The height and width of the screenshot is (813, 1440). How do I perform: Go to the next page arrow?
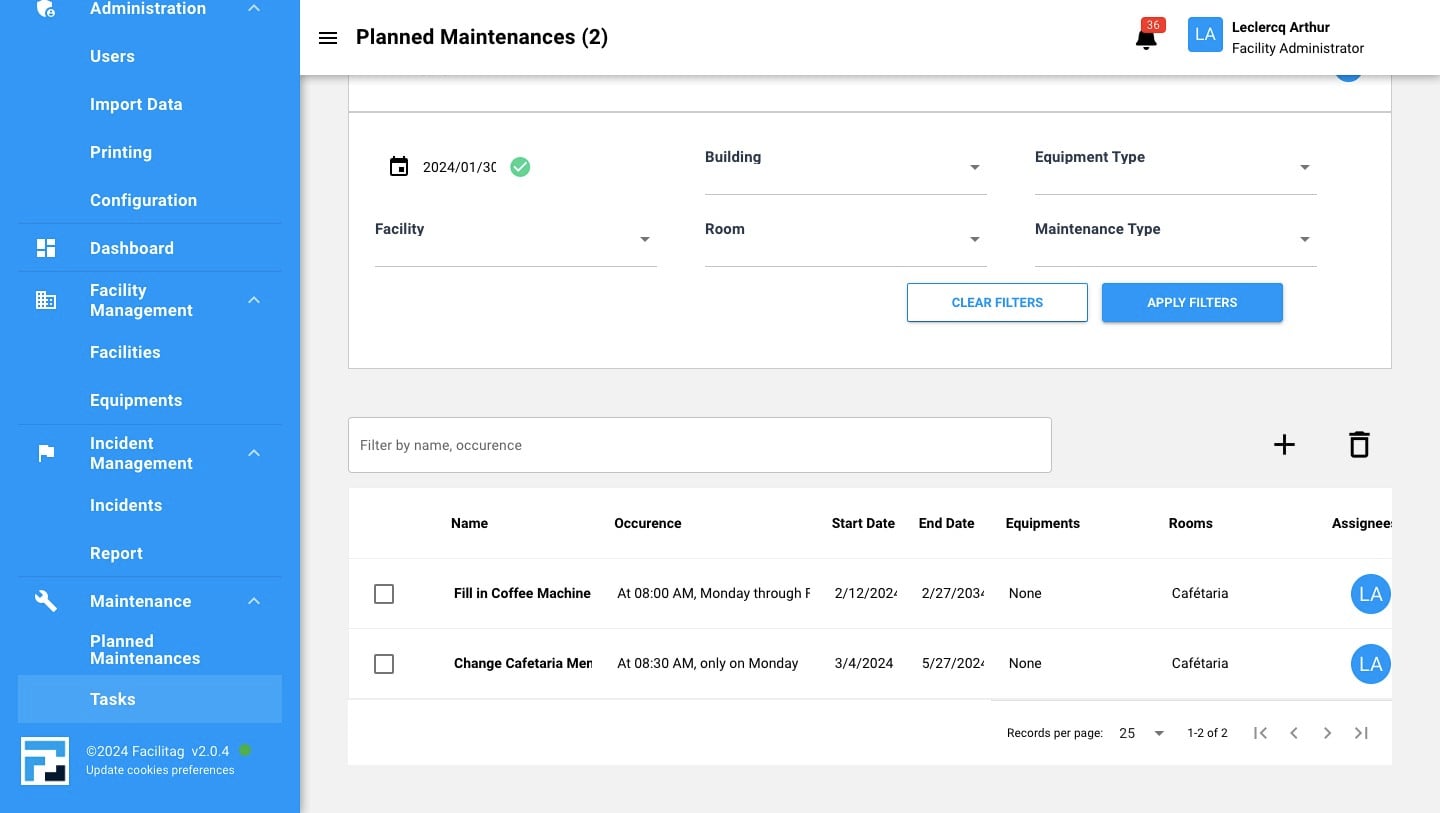(1327, 733)
